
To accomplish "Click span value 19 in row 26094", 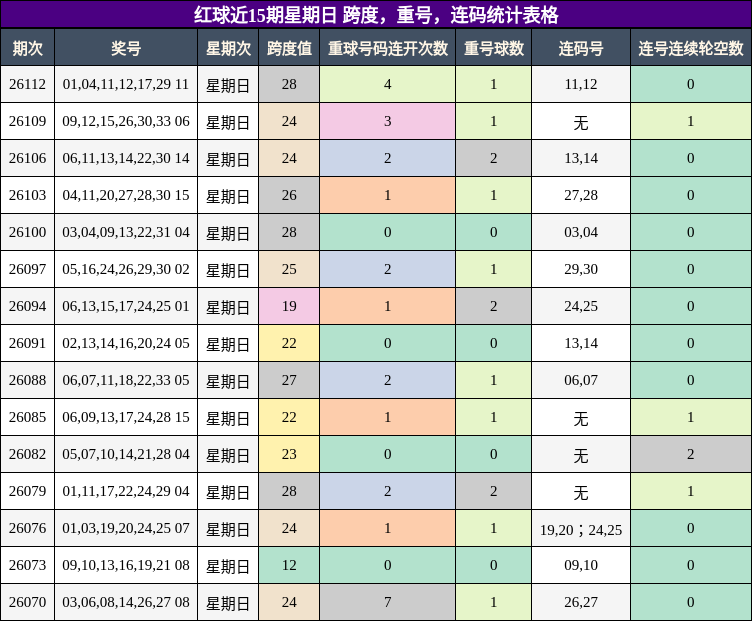I will tap(289, 306).
